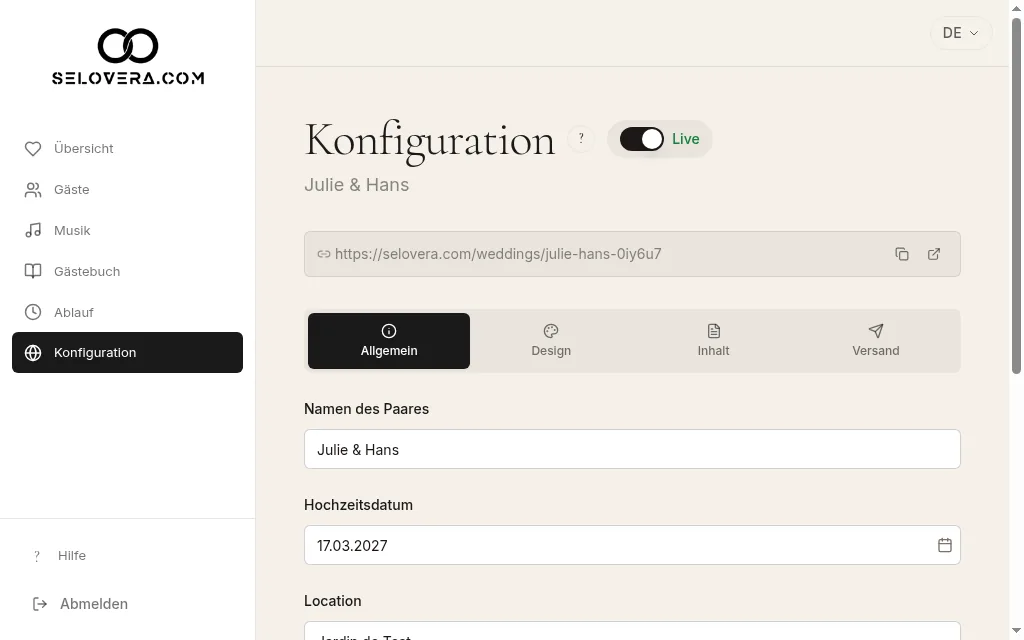
Task: Click the heart icon beside Übersicht
Action: tap(33, 149)
